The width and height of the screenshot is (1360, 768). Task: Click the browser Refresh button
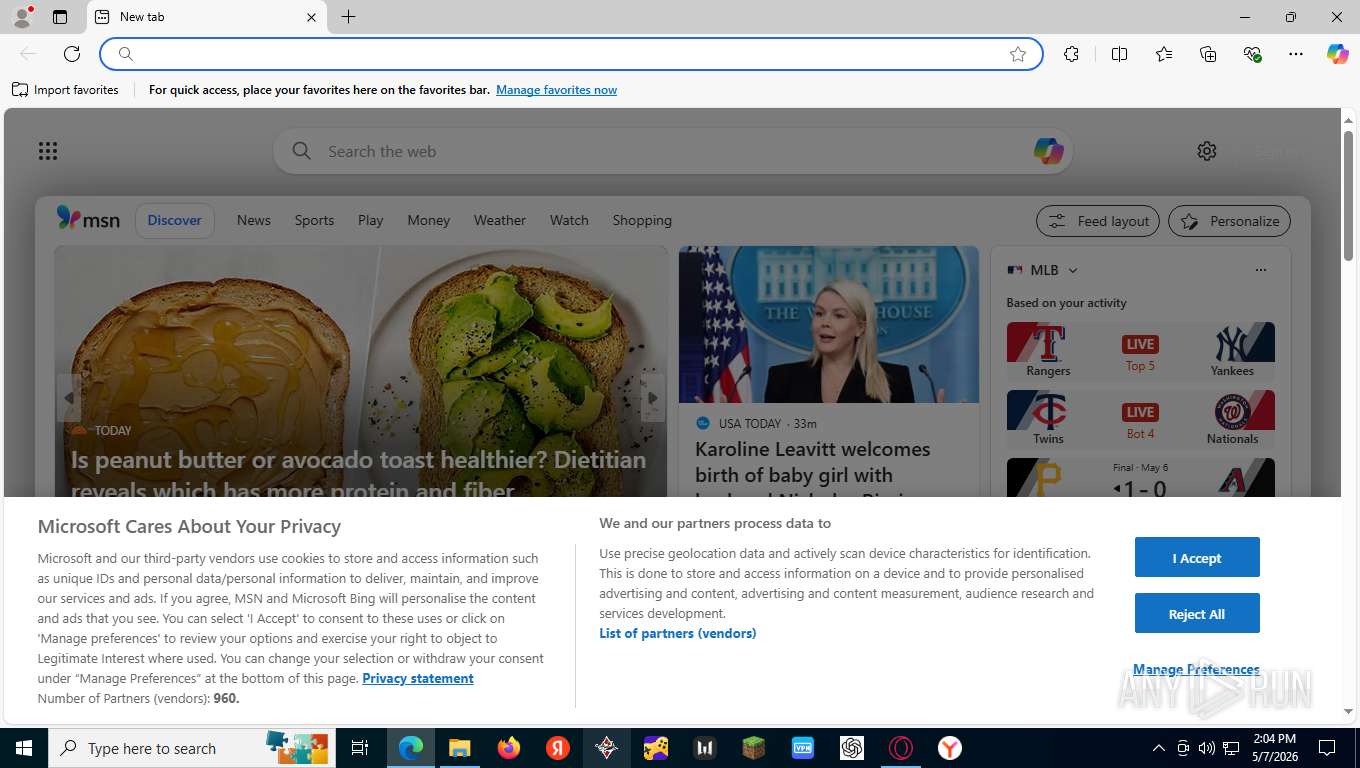click(x=72, y=54)
